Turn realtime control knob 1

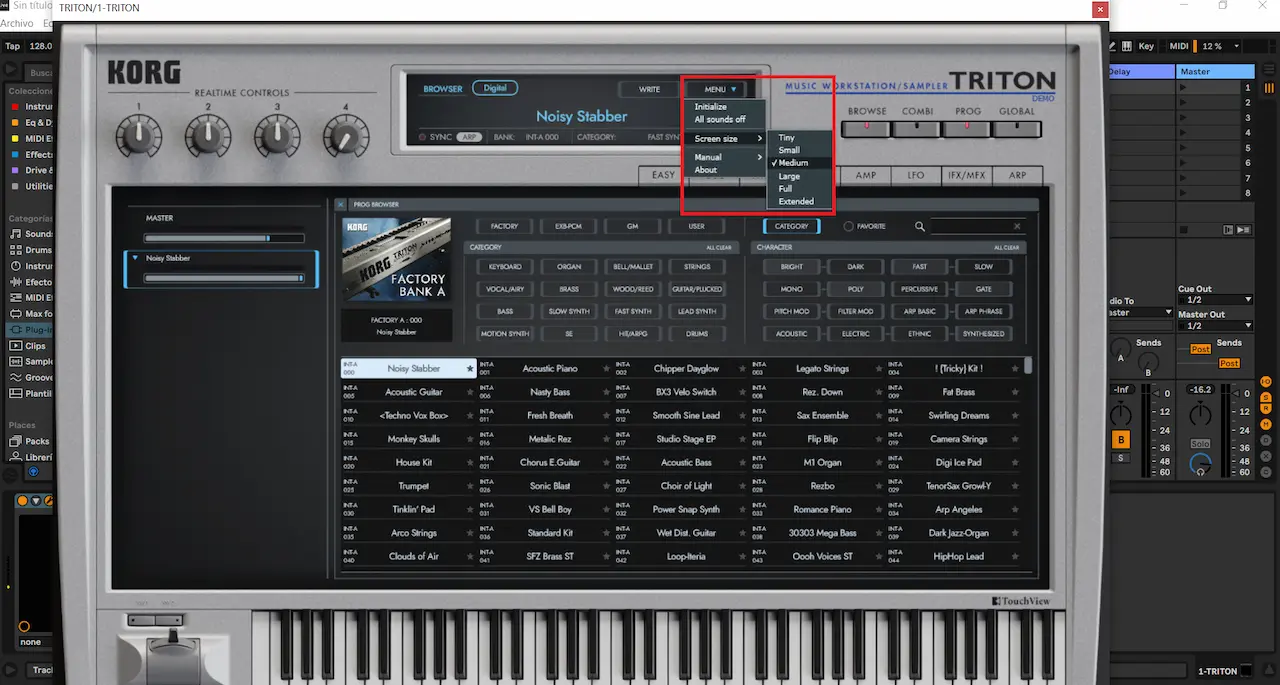[x=139, y=134]
